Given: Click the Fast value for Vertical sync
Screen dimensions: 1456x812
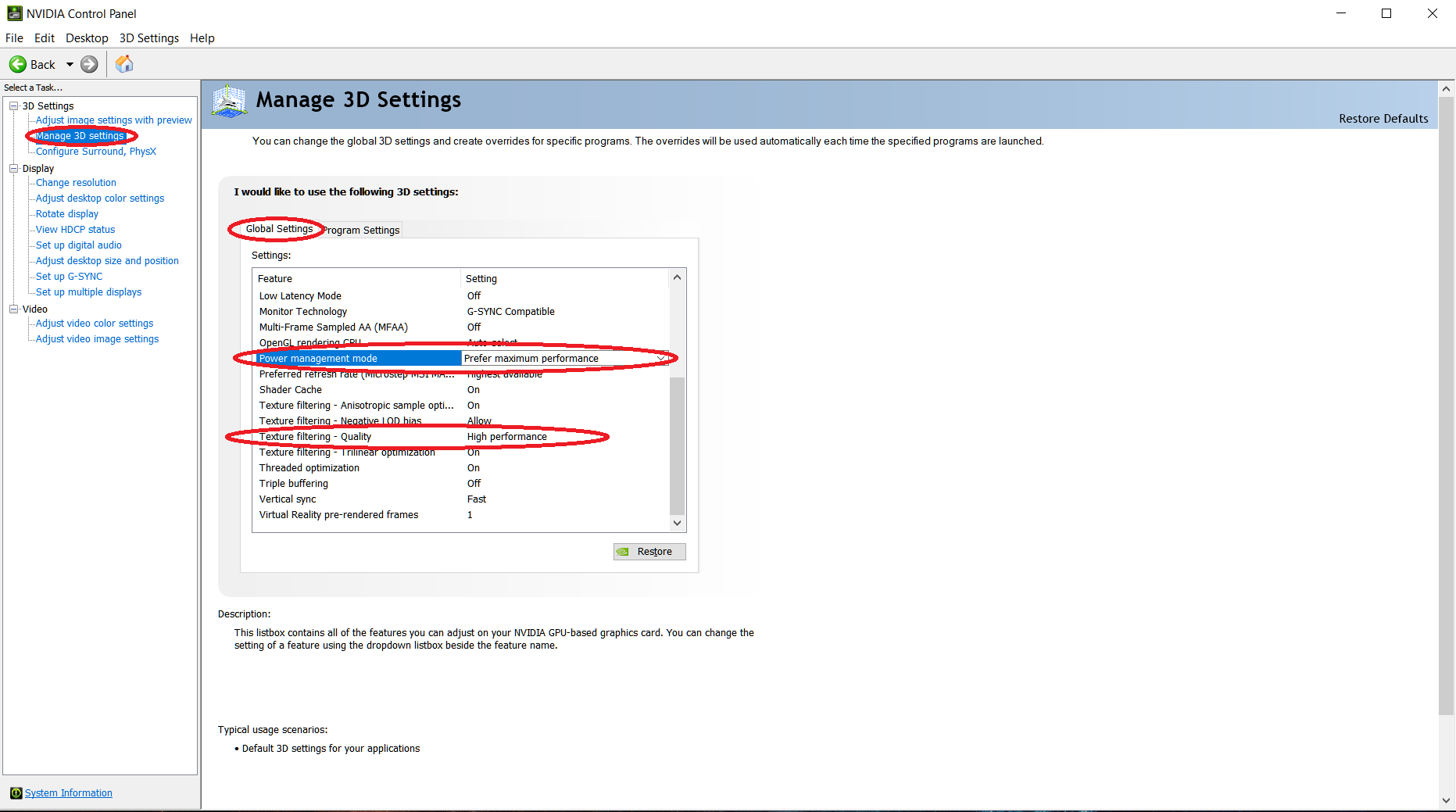Looking at the screenshot, I should tap(476, 499).
